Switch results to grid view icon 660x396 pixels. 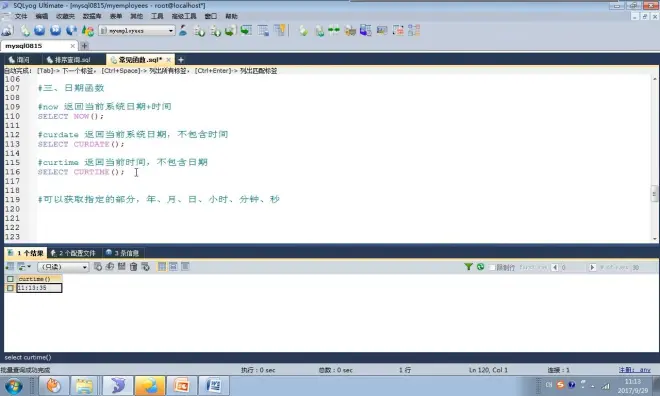(x=162, y=267)
